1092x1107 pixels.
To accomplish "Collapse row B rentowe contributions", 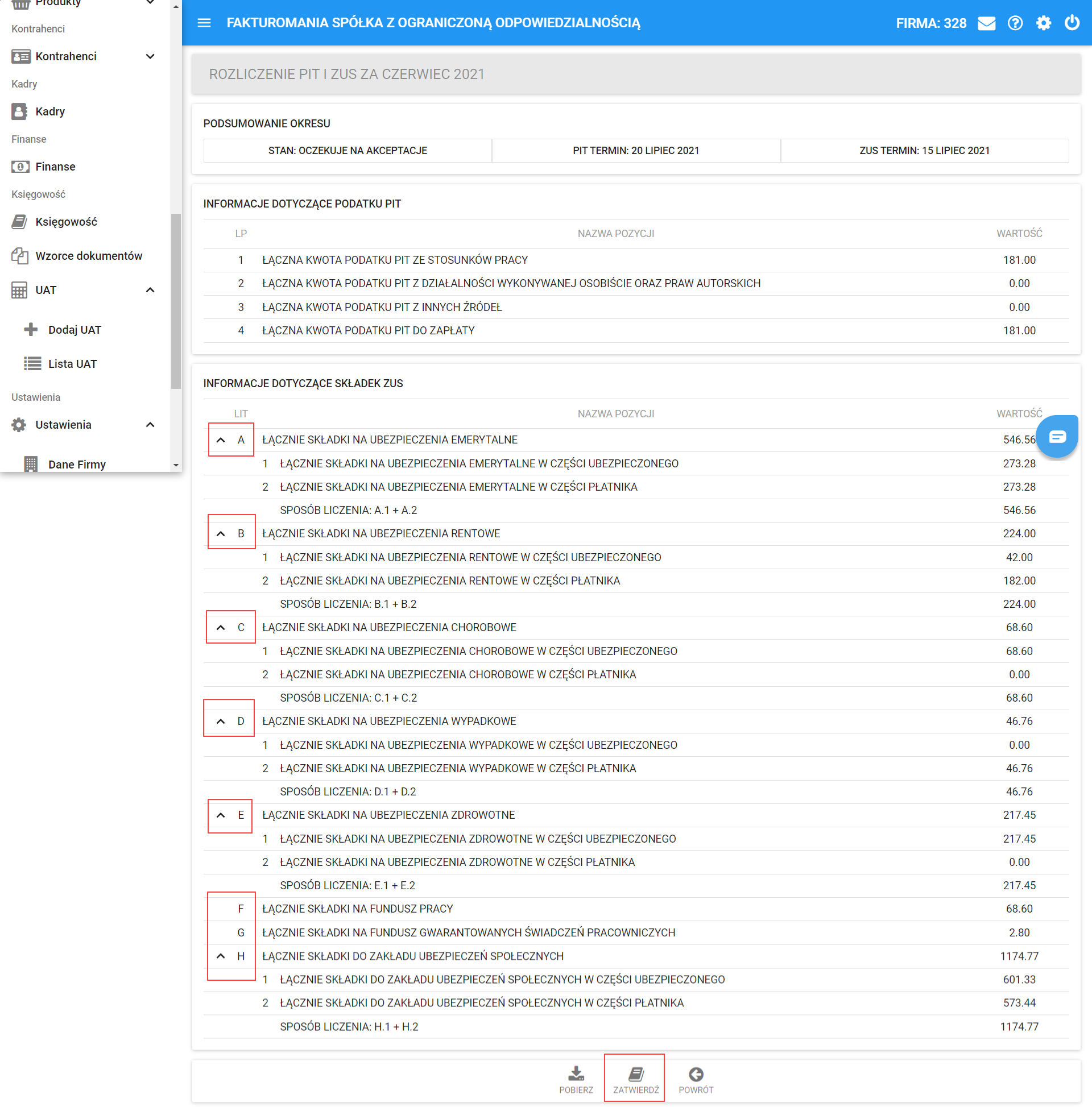I will [221, 534].
